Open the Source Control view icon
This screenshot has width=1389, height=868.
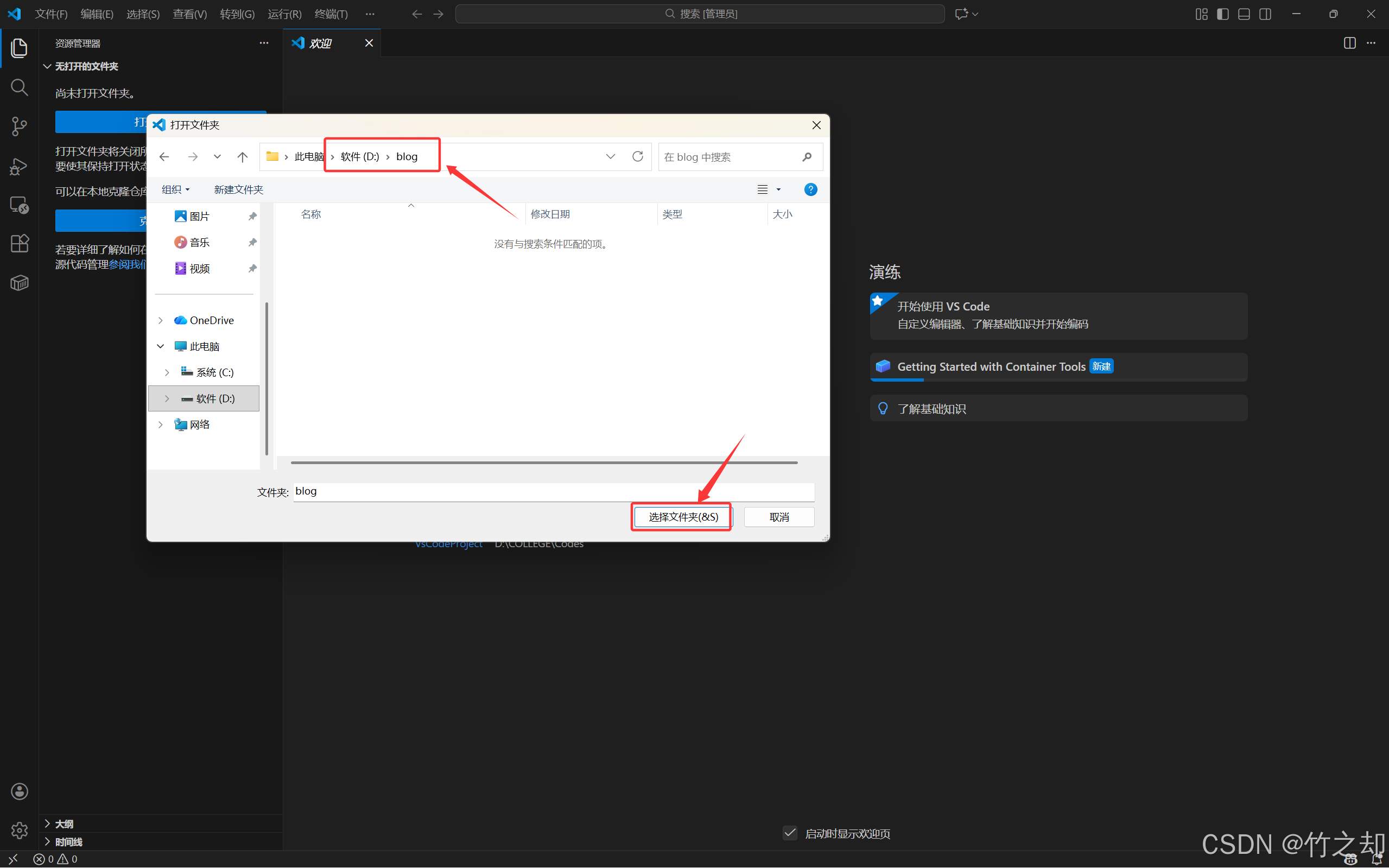[x=19, y=127]
